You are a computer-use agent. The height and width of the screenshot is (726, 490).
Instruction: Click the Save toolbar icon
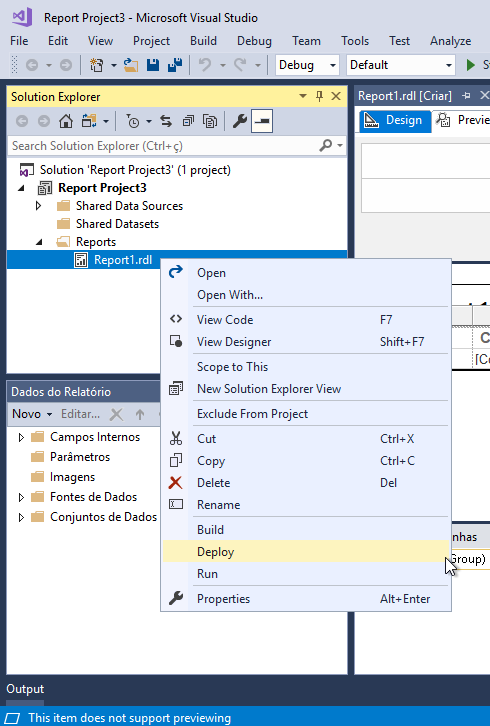(x=153, y=65)
